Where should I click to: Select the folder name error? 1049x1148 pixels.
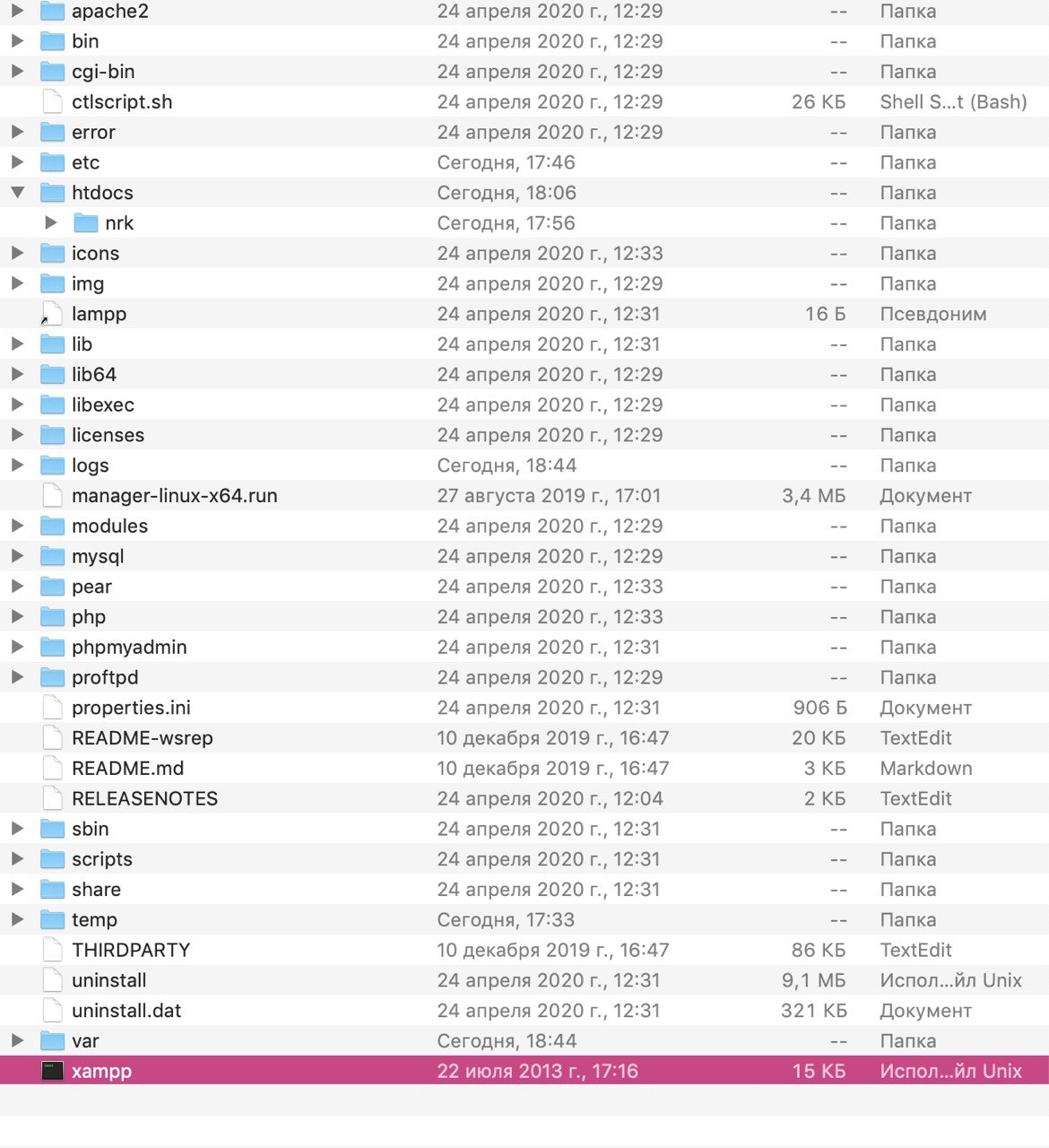pos(93,133)
